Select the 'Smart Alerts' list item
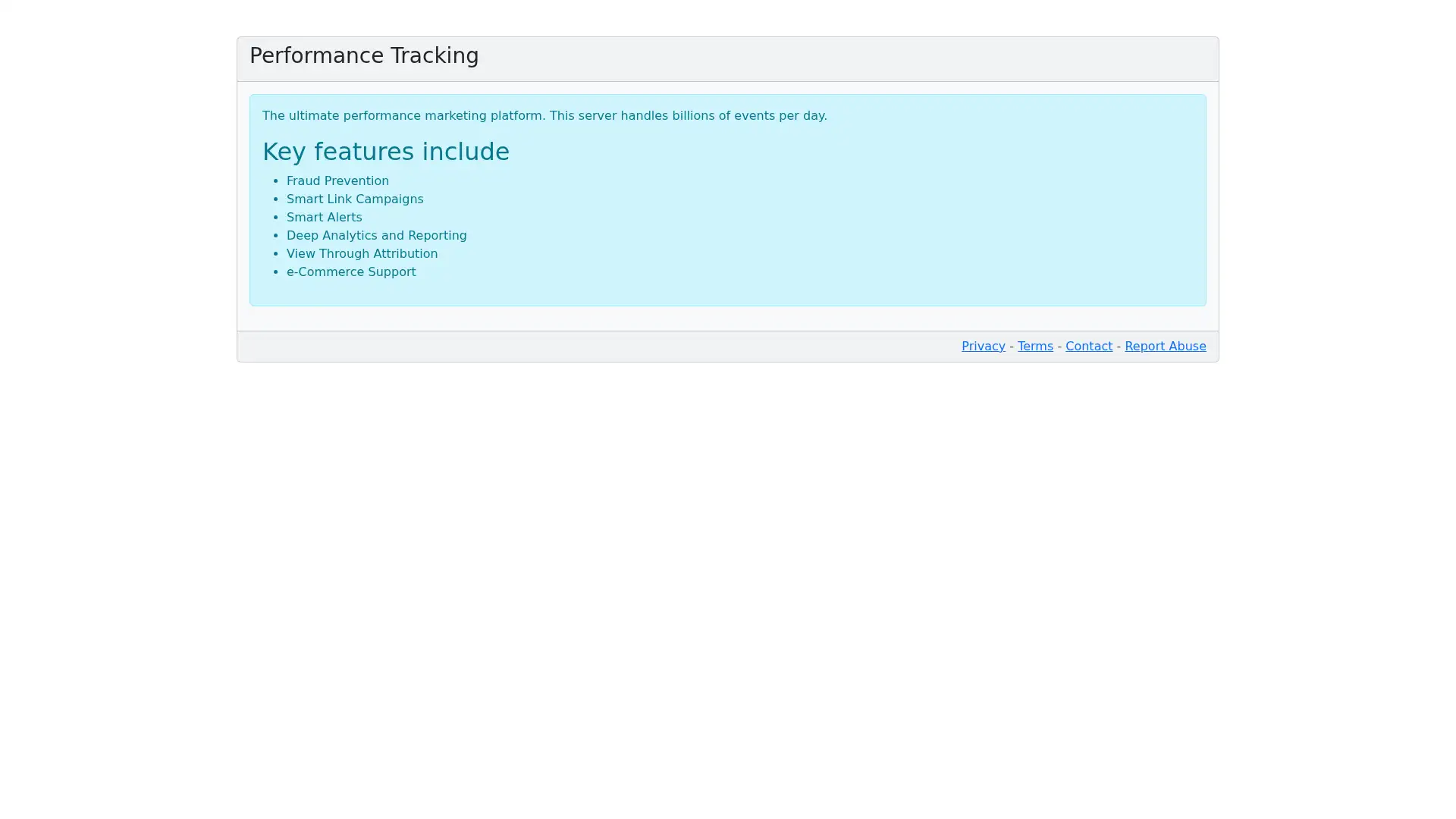Screen dimensions: 1456x819 coord(325,217)
